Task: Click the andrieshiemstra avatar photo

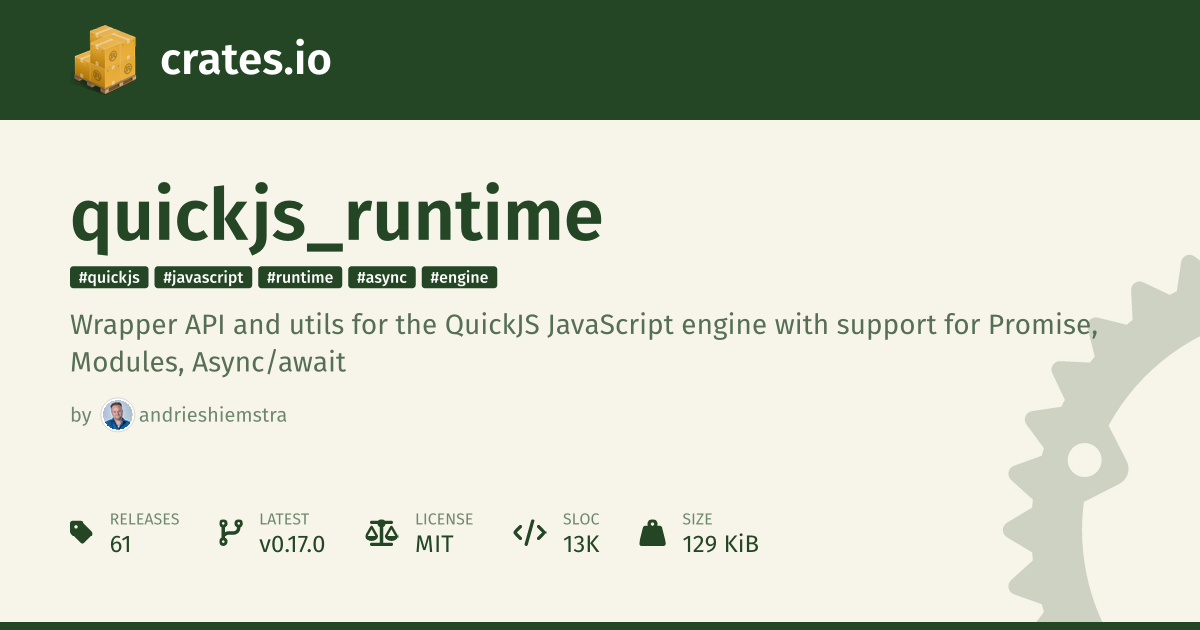Action: click(117, 415)
